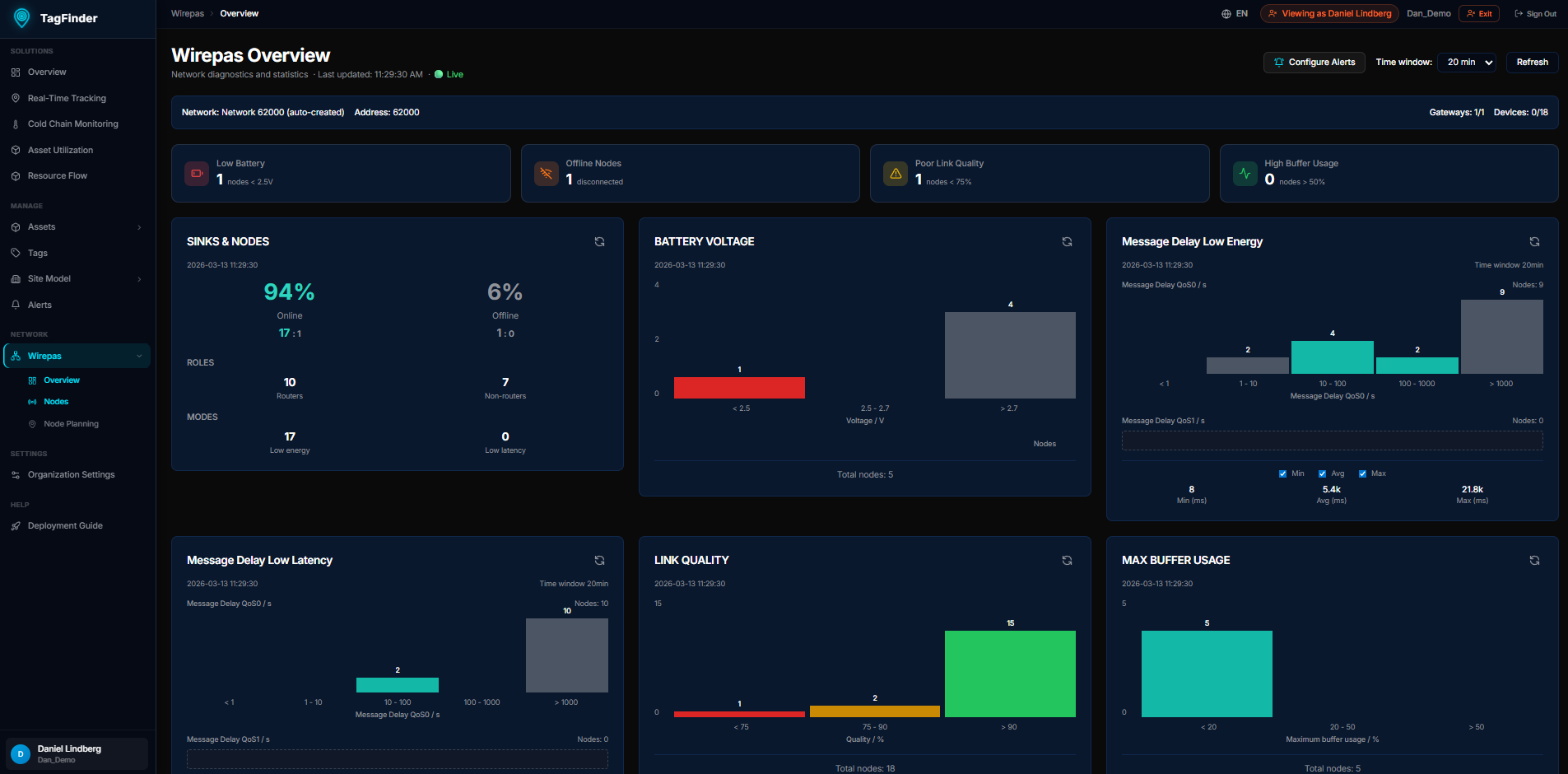Click 'Gateways: 1/1' text

coord(1457,113)
